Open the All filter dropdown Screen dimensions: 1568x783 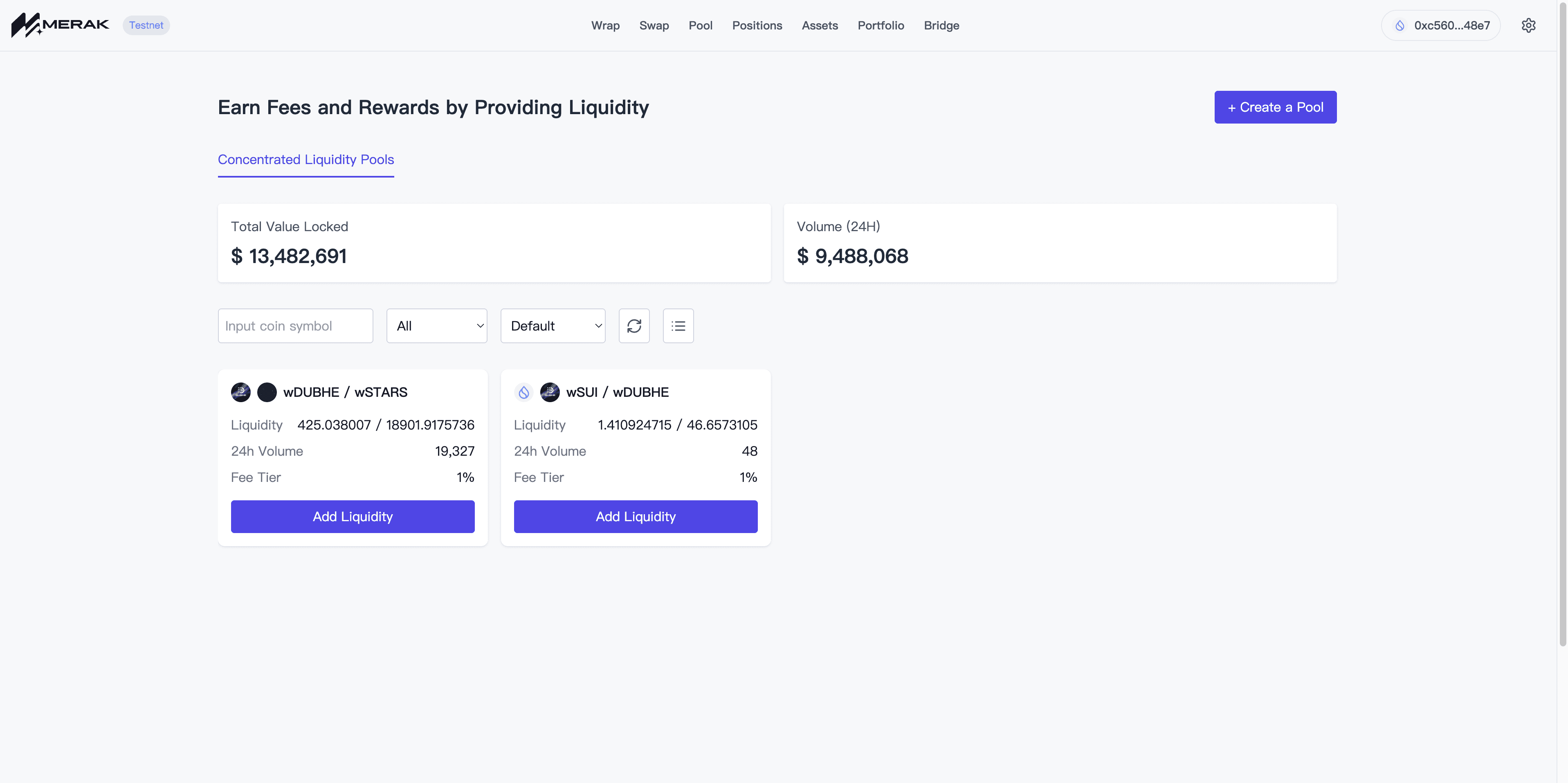436,326
